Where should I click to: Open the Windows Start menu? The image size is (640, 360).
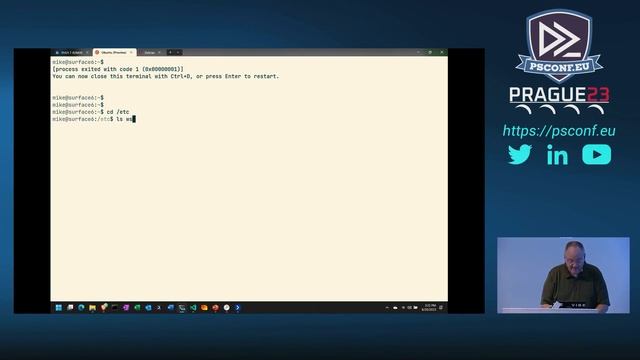pyautogui.click(x=59, y=308)
